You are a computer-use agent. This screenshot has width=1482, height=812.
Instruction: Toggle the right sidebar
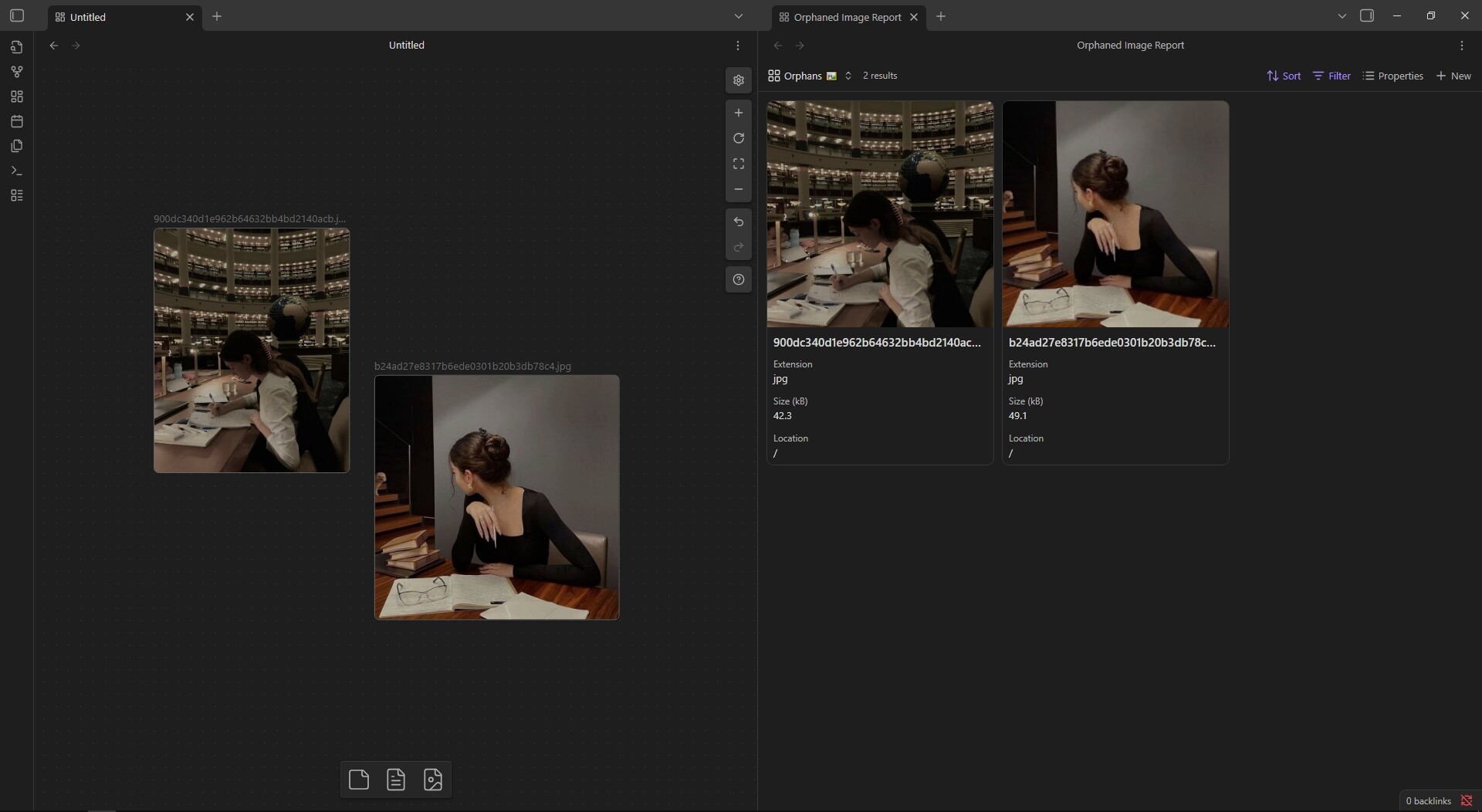(1367, 16)
